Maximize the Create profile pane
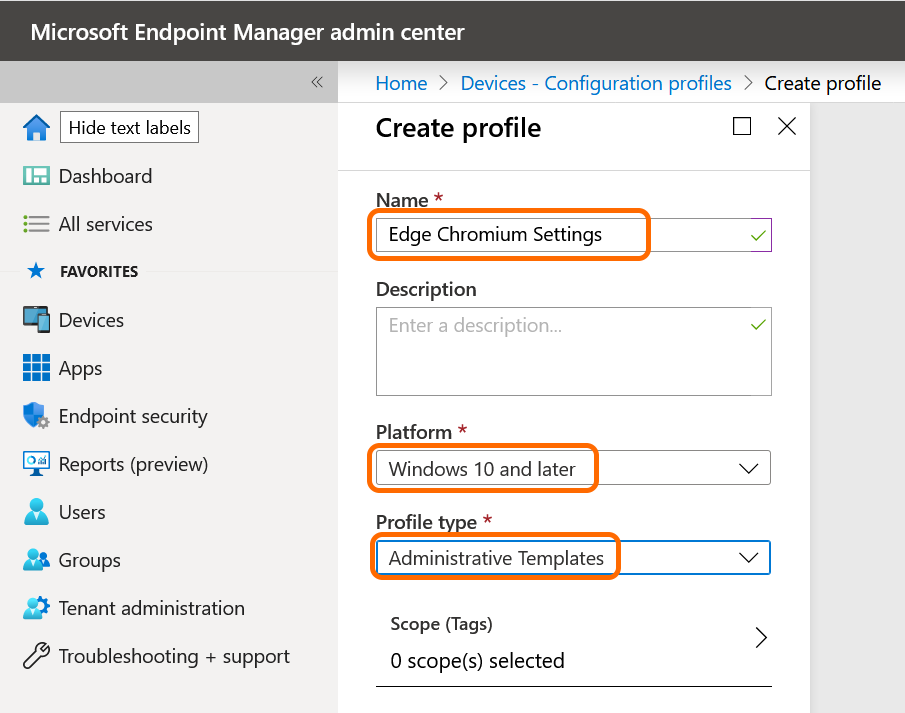The image size is (905, 713). (742, 126)
